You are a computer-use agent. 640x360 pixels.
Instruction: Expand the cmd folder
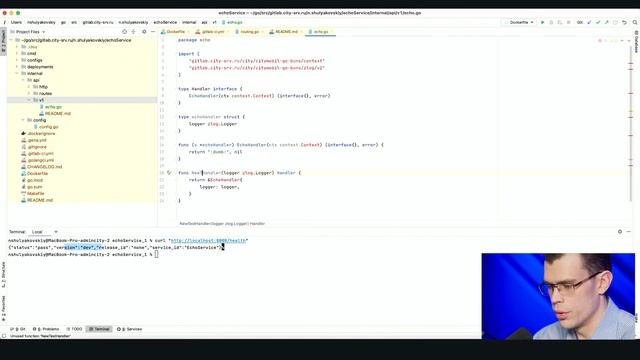tap(17, 53)
